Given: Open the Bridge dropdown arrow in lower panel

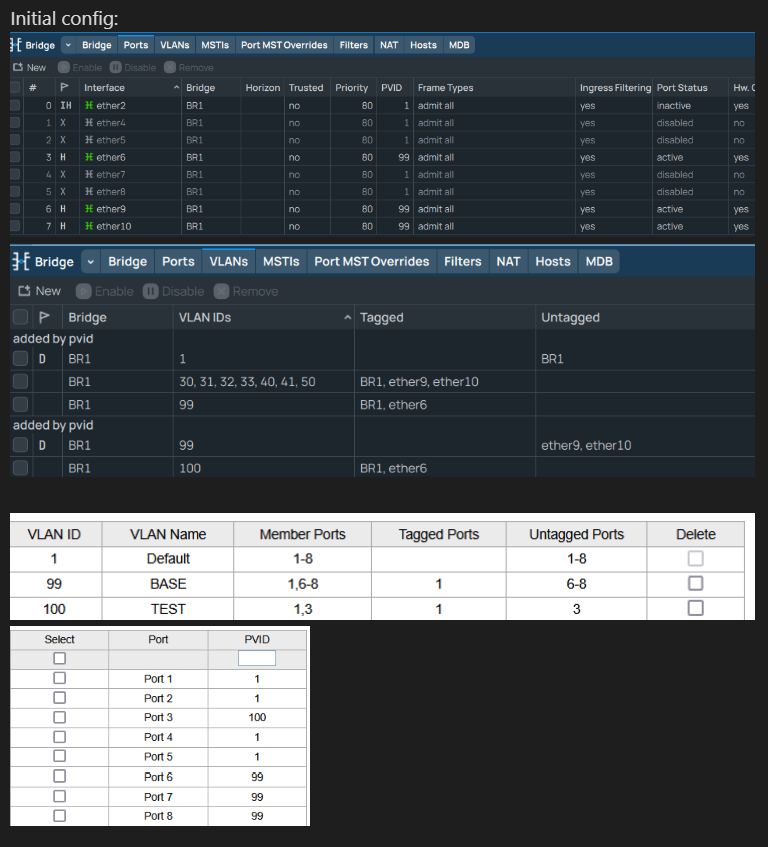Looking at the screenshot, I should click(x=91, y=261).
